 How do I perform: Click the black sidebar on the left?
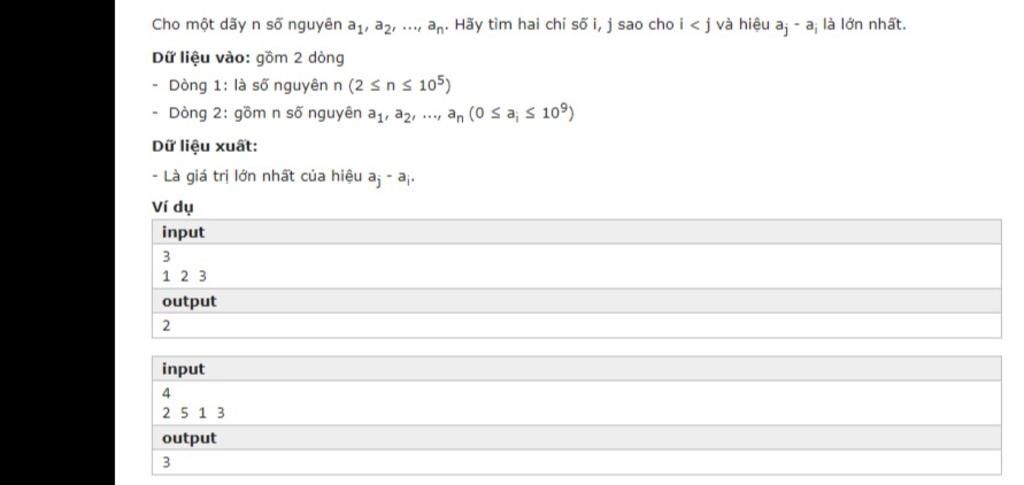pos(57,242)
